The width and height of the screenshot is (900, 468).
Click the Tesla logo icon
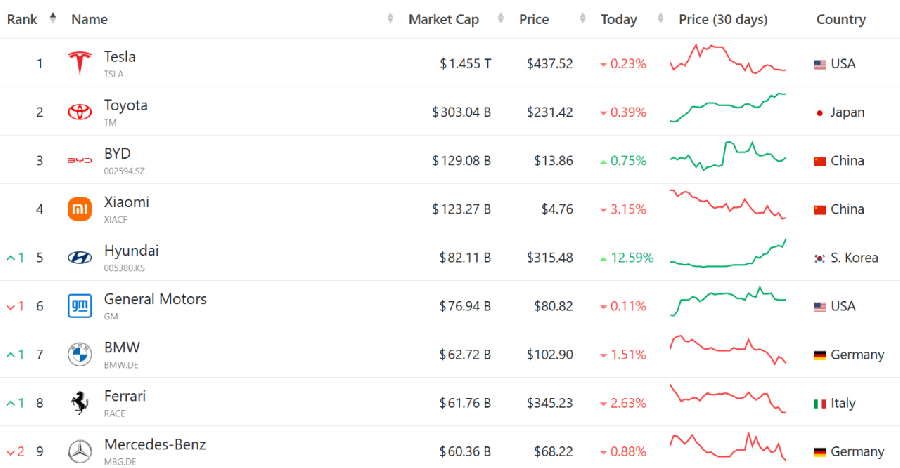[x=79, y=63]
